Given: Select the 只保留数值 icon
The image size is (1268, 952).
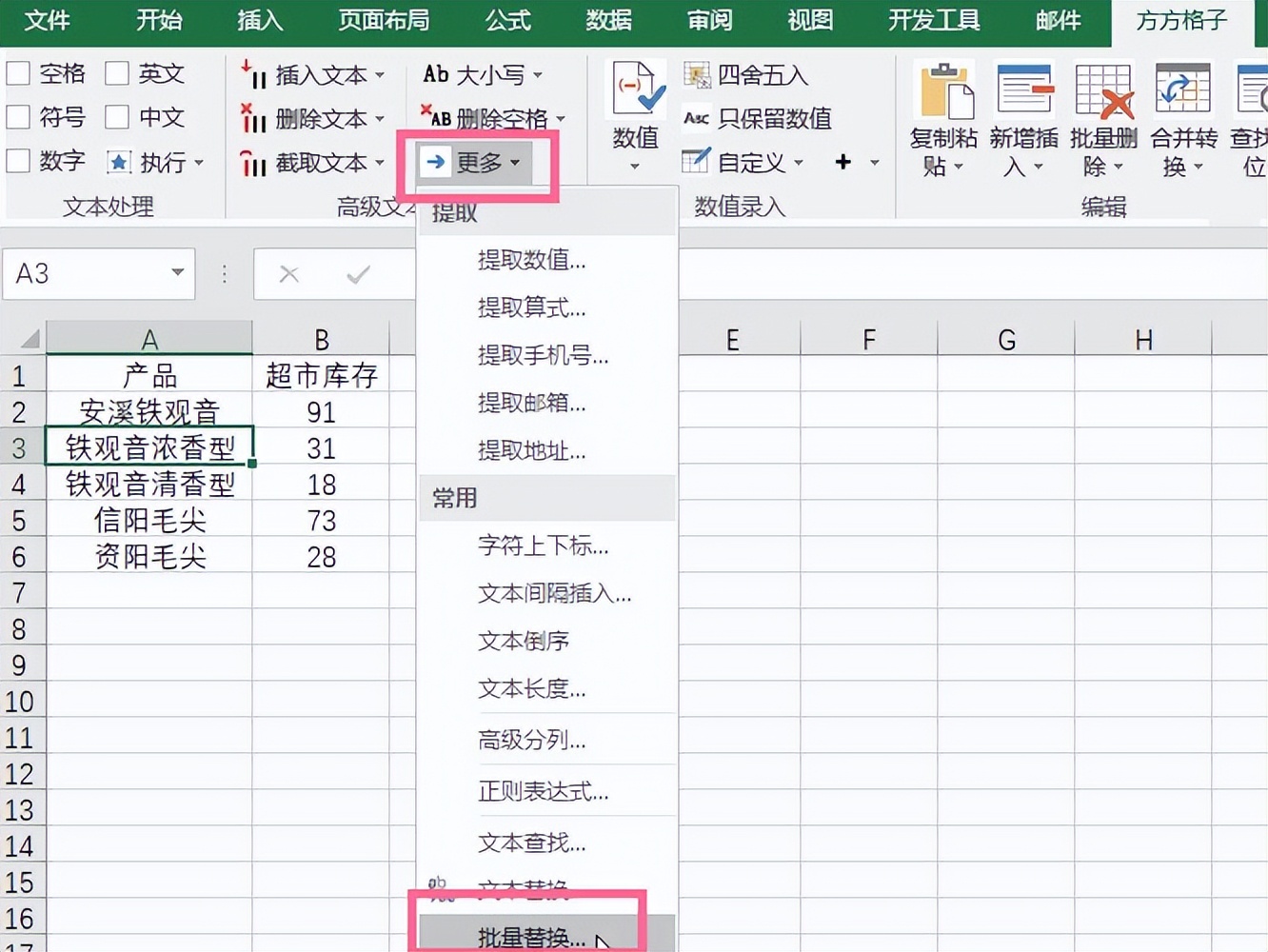Looking at the screenshot, I should 759,118.
